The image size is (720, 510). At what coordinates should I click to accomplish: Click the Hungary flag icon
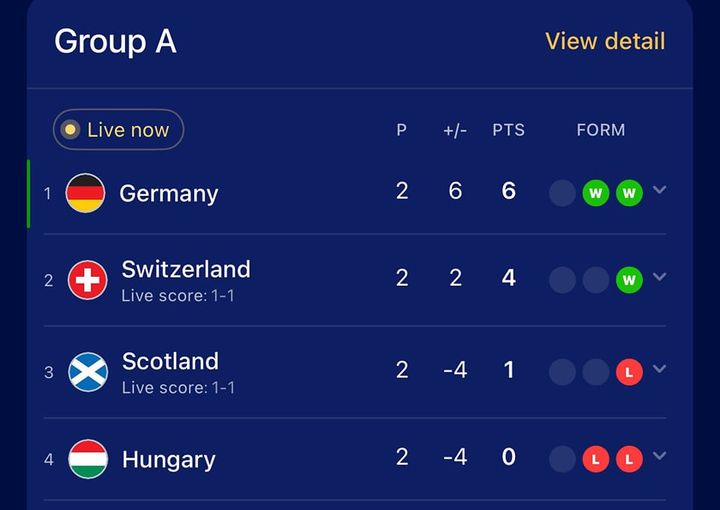[88, 459]
